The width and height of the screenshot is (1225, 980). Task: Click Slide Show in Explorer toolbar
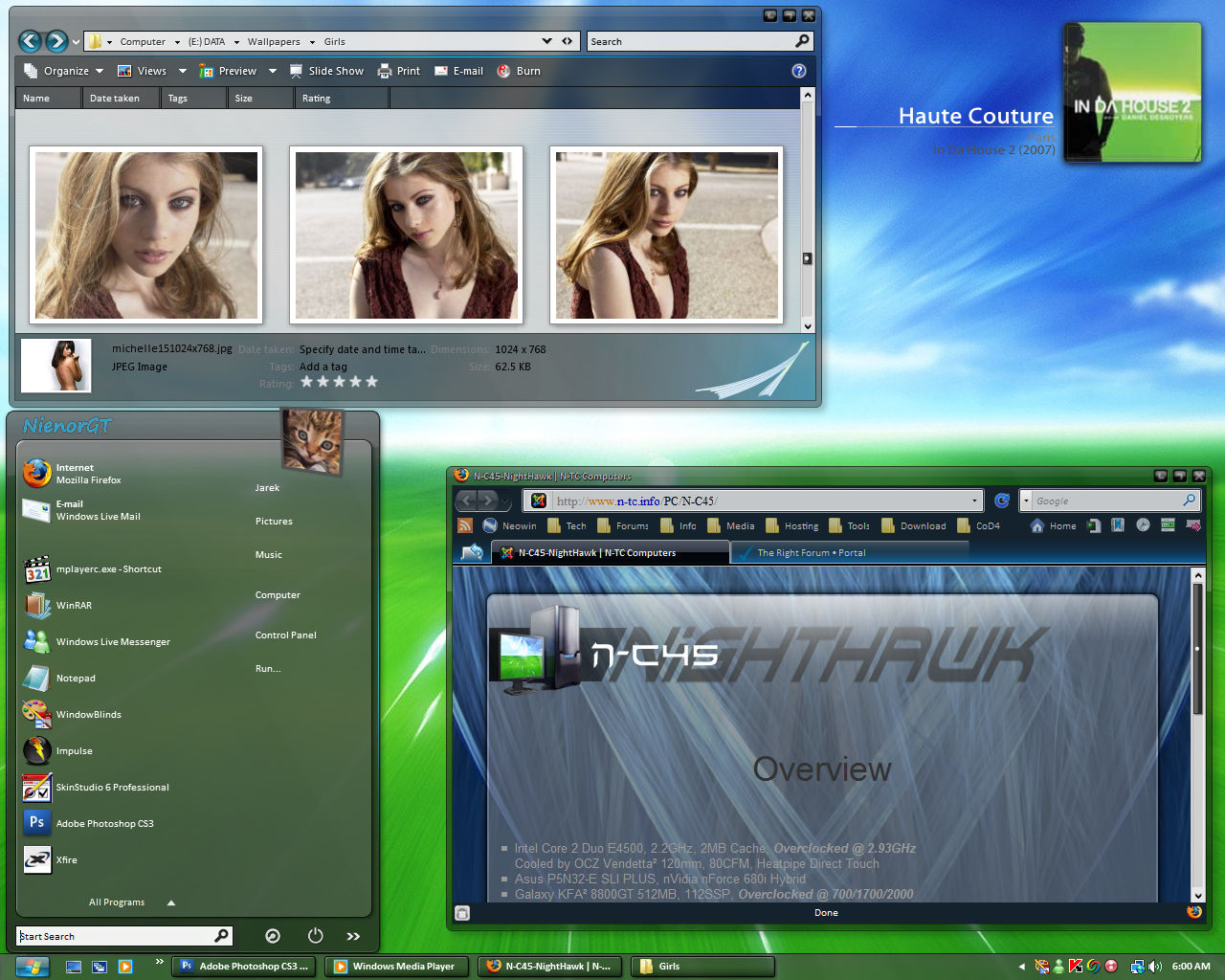coord(326,71)
